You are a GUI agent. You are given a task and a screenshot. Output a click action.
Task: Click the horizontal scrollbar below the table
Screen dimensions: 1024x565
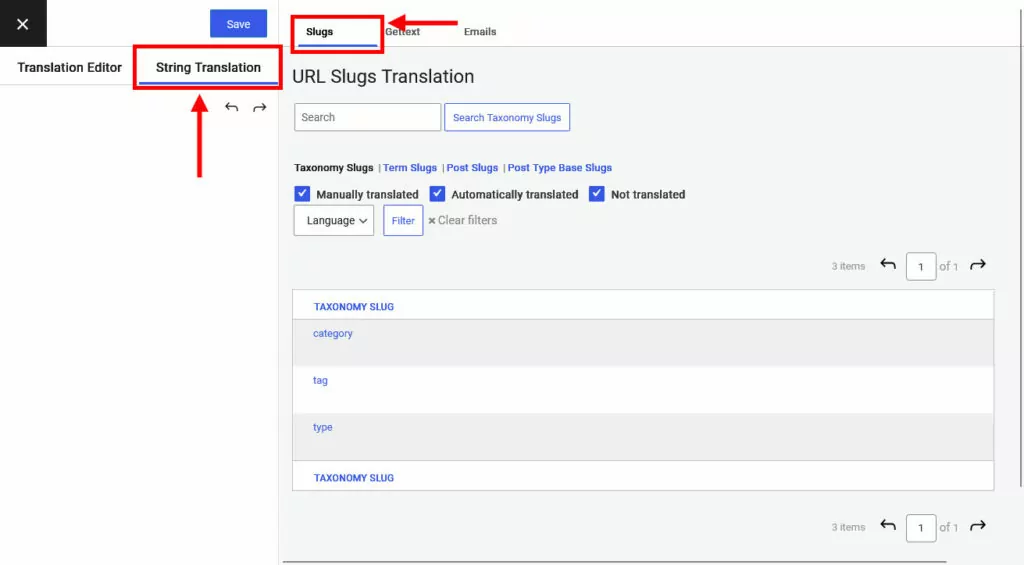(x=614, y=562)
